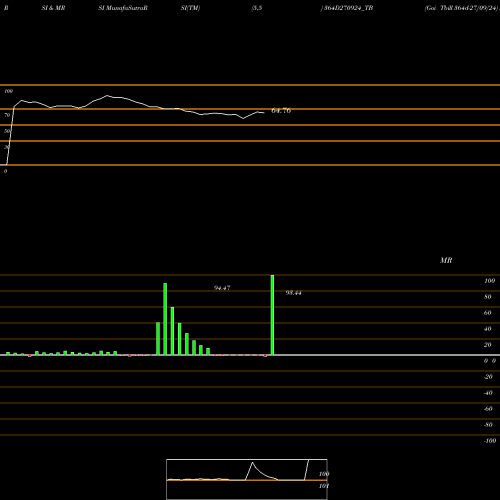Click the 364D270924_TB symbol text
The height and width of the screenshot is (500, 500).
click(x=348, y=8)
